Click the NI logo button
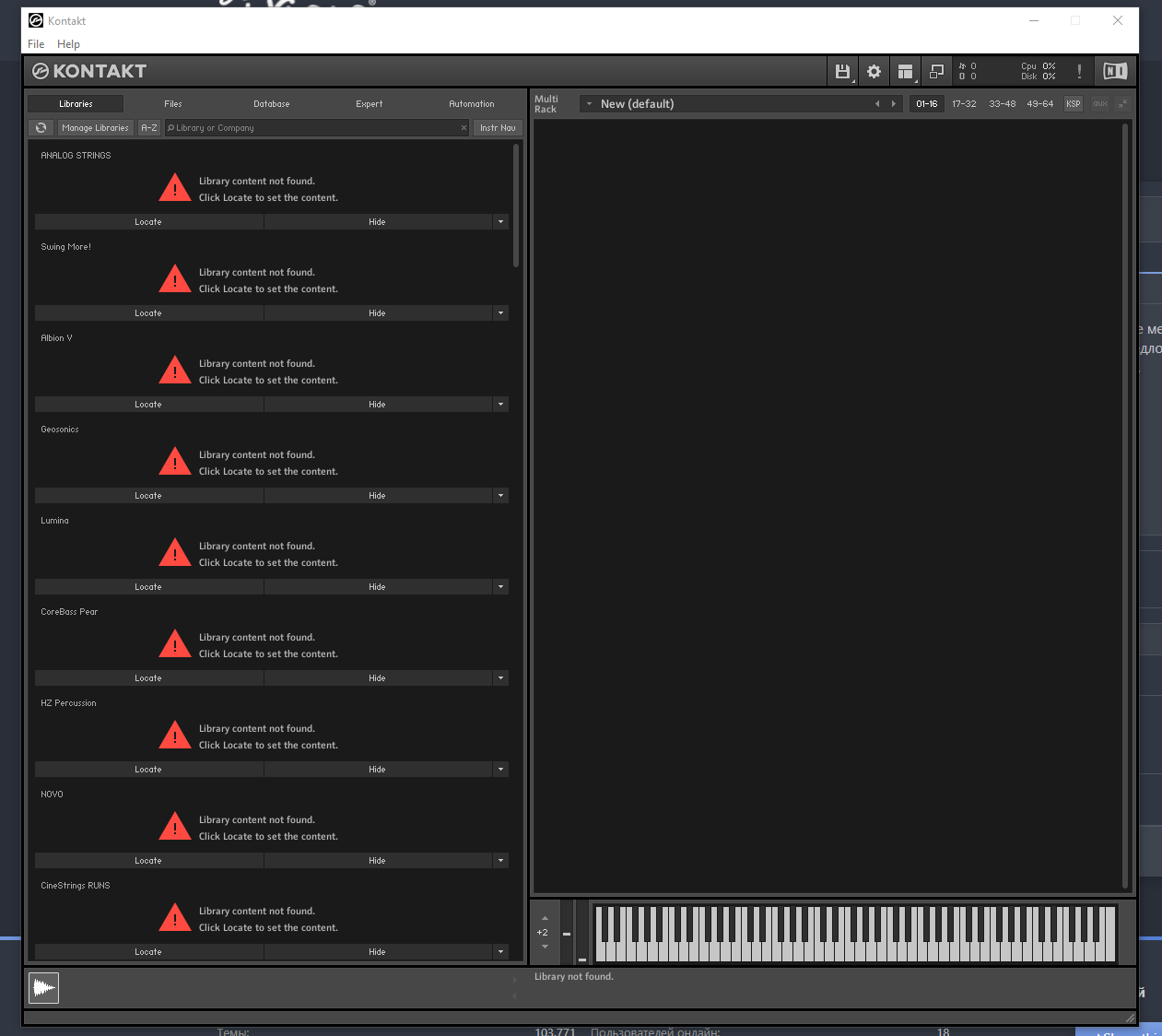The width and height of the screenshot is (1162, 1036). coord(1115,71)
